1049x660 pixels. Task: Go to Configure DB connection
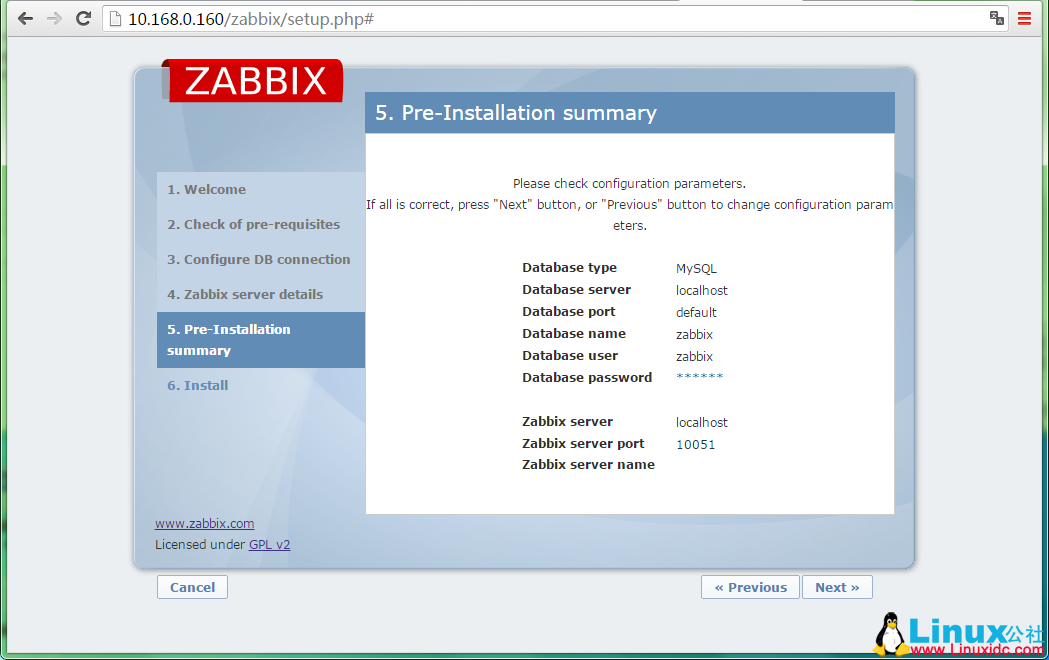pos(259,259)
